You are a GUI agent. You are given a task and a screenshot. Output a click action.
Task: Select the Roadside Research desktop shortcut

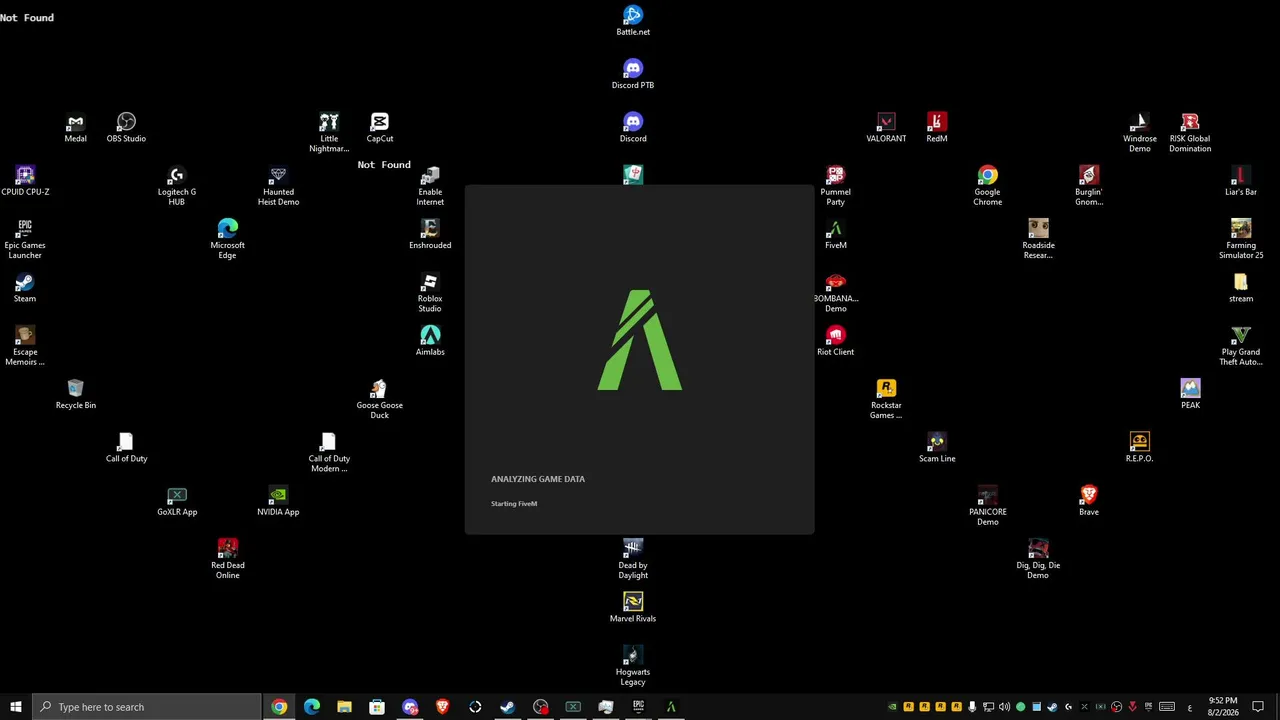(x=1039, y=239)
